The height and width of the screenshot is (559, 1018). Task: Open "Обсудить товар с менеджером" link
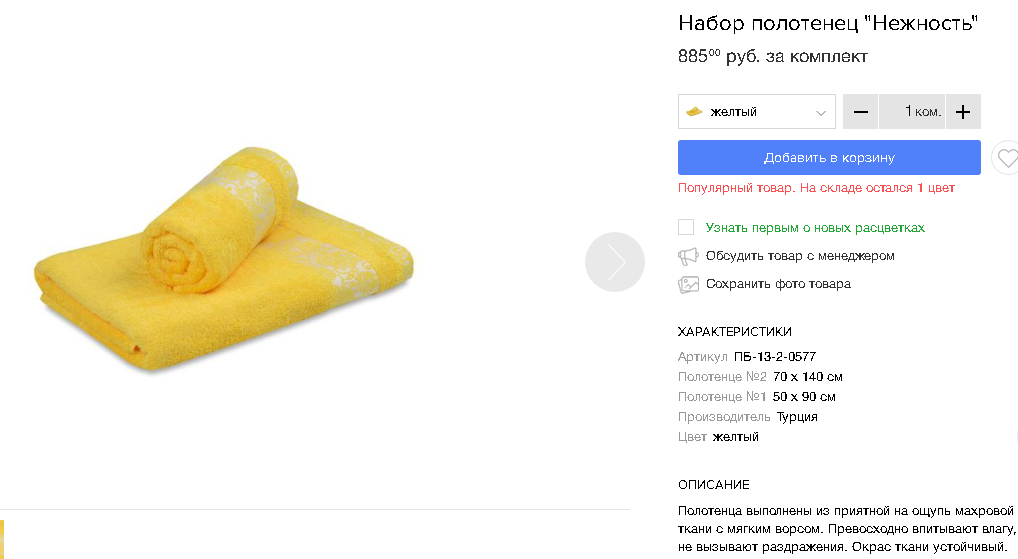tap(800, 256)
